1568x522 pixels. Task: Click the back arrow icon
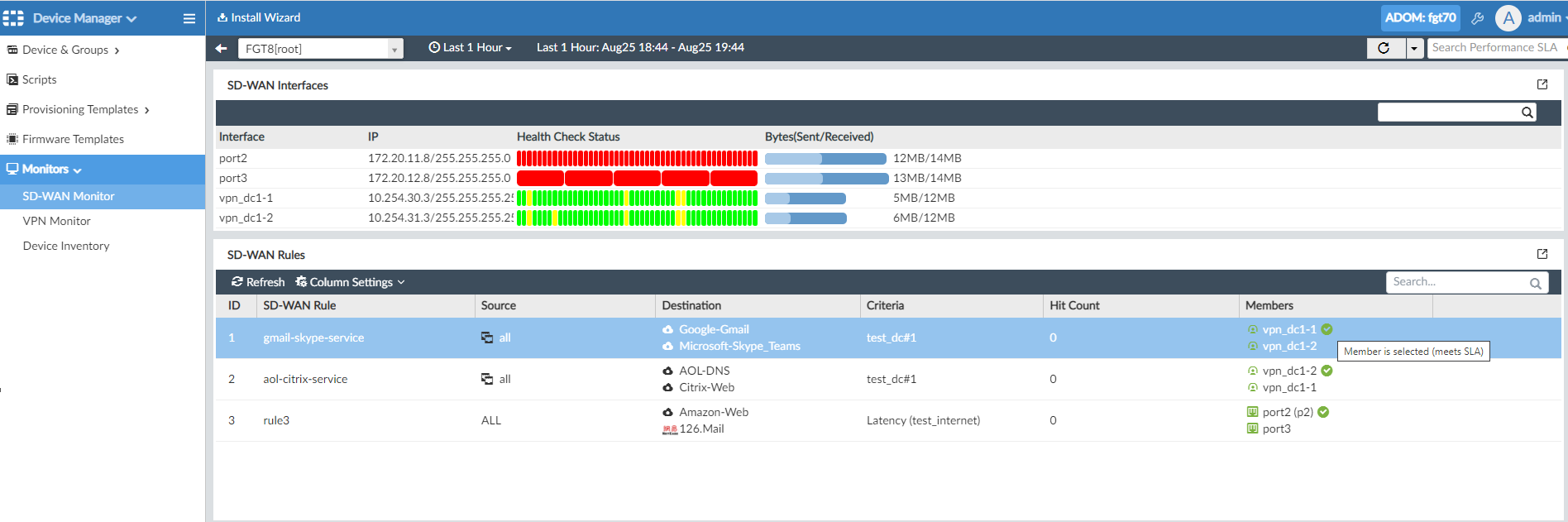click(x=221, y=48)
